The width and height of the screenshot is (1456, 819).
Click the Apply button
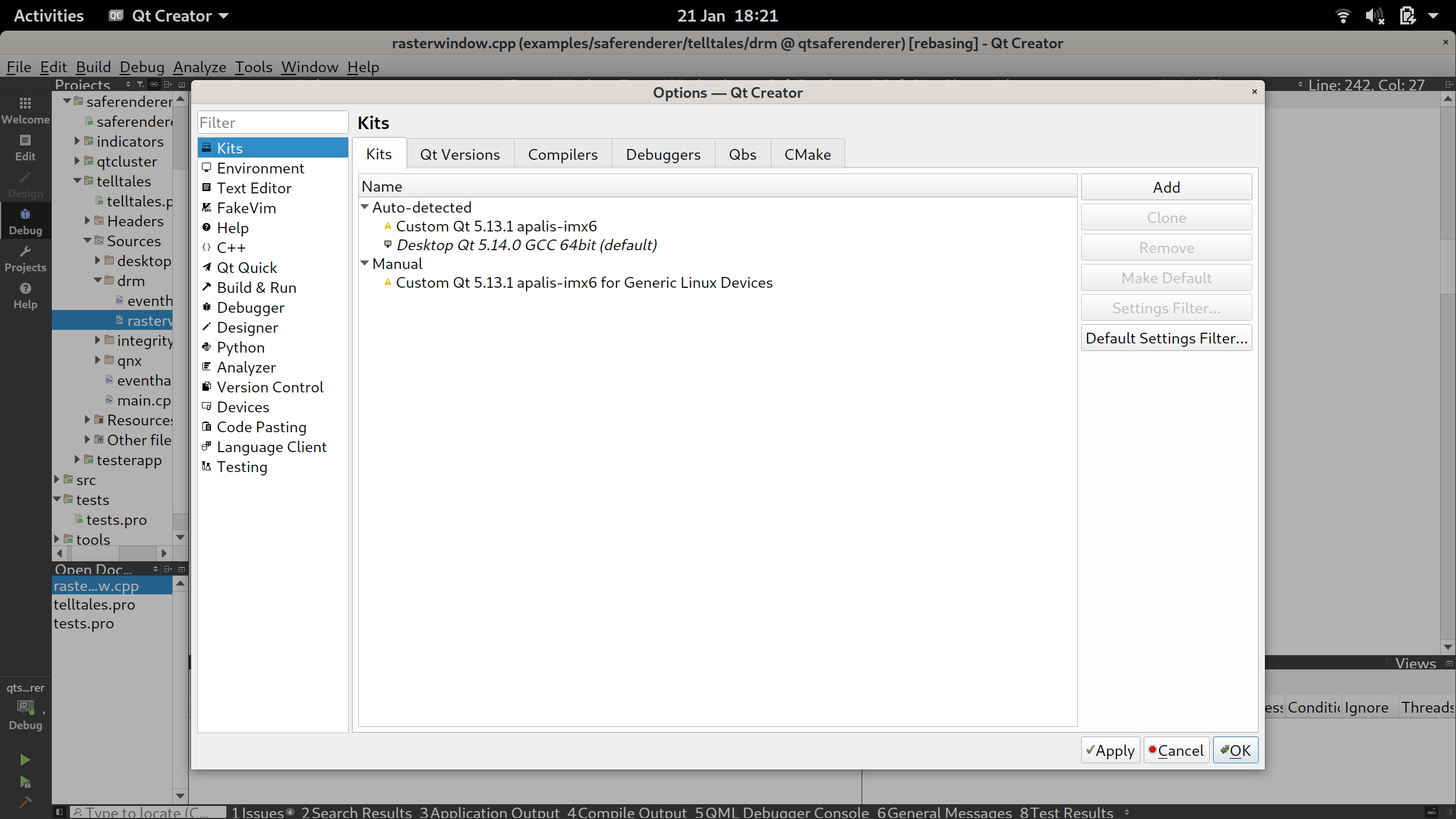(x=1110, y=750)
